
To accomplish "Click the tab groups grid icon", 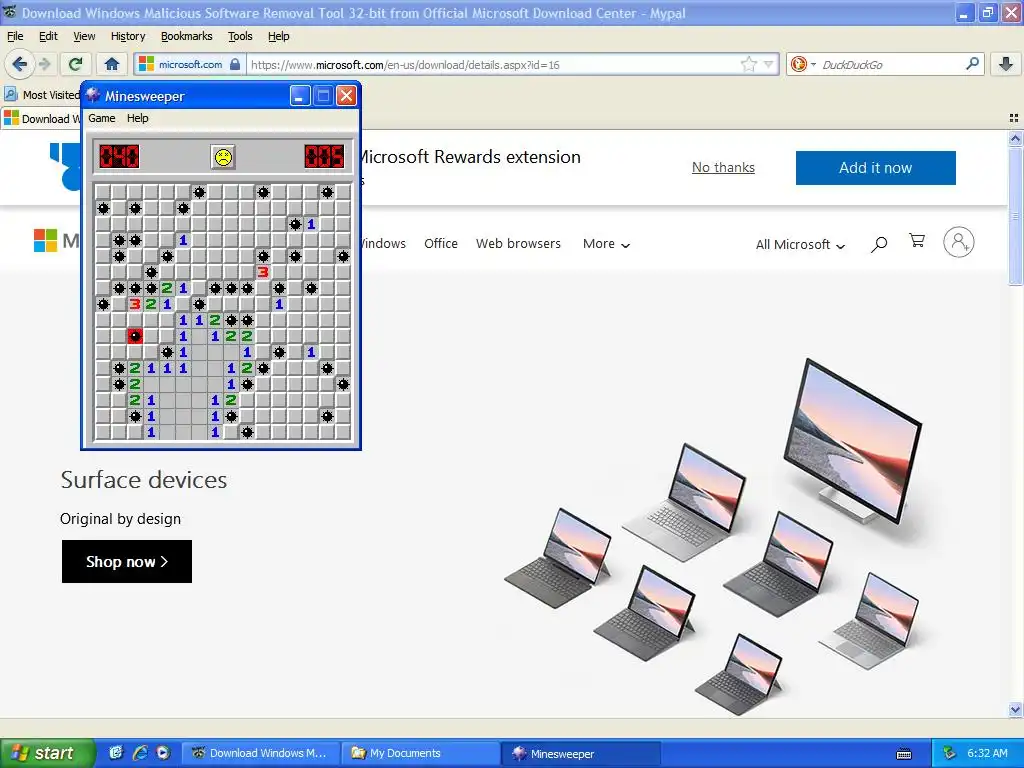I will (1014, 118).
